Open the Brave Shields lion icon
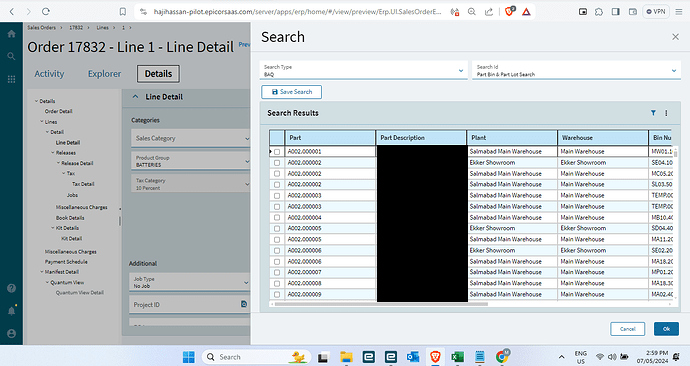690x366 pixels. (510, 11)
